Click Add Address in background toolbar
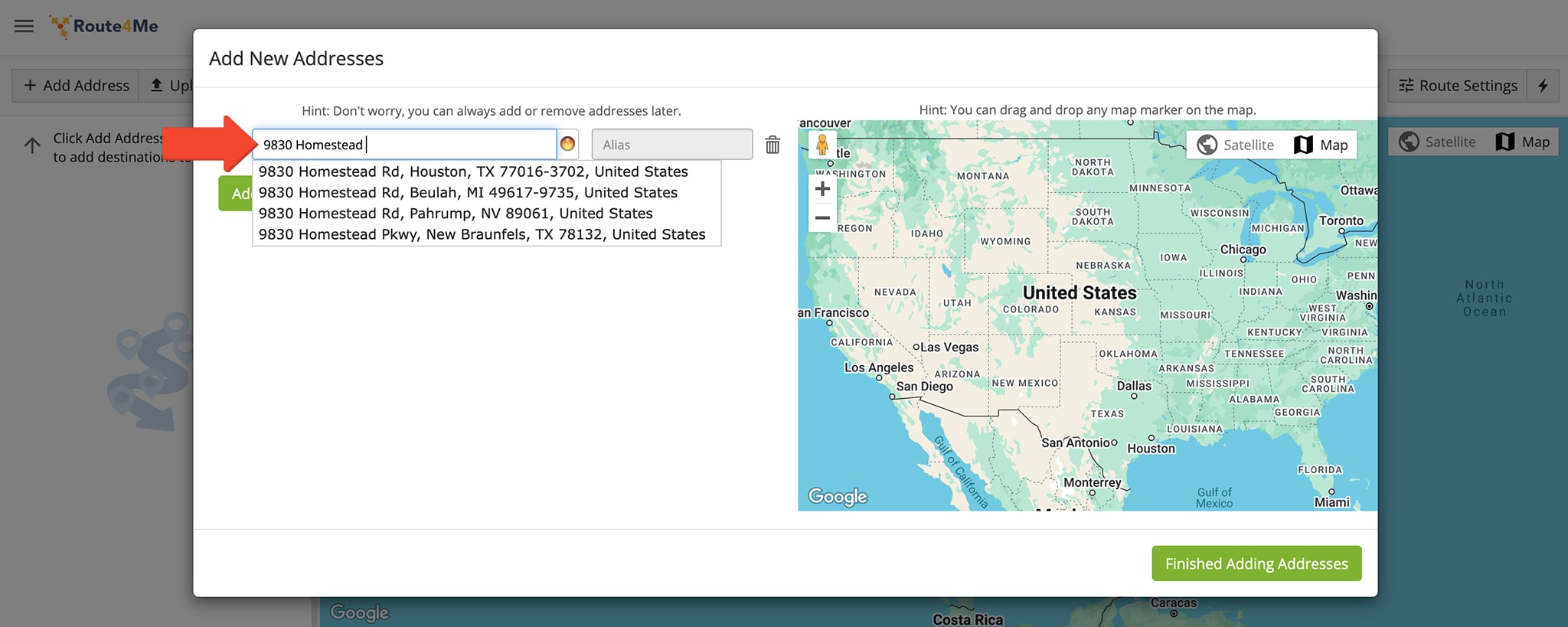Viewport: 1568px width, 627px height. [x=76, y=86]
